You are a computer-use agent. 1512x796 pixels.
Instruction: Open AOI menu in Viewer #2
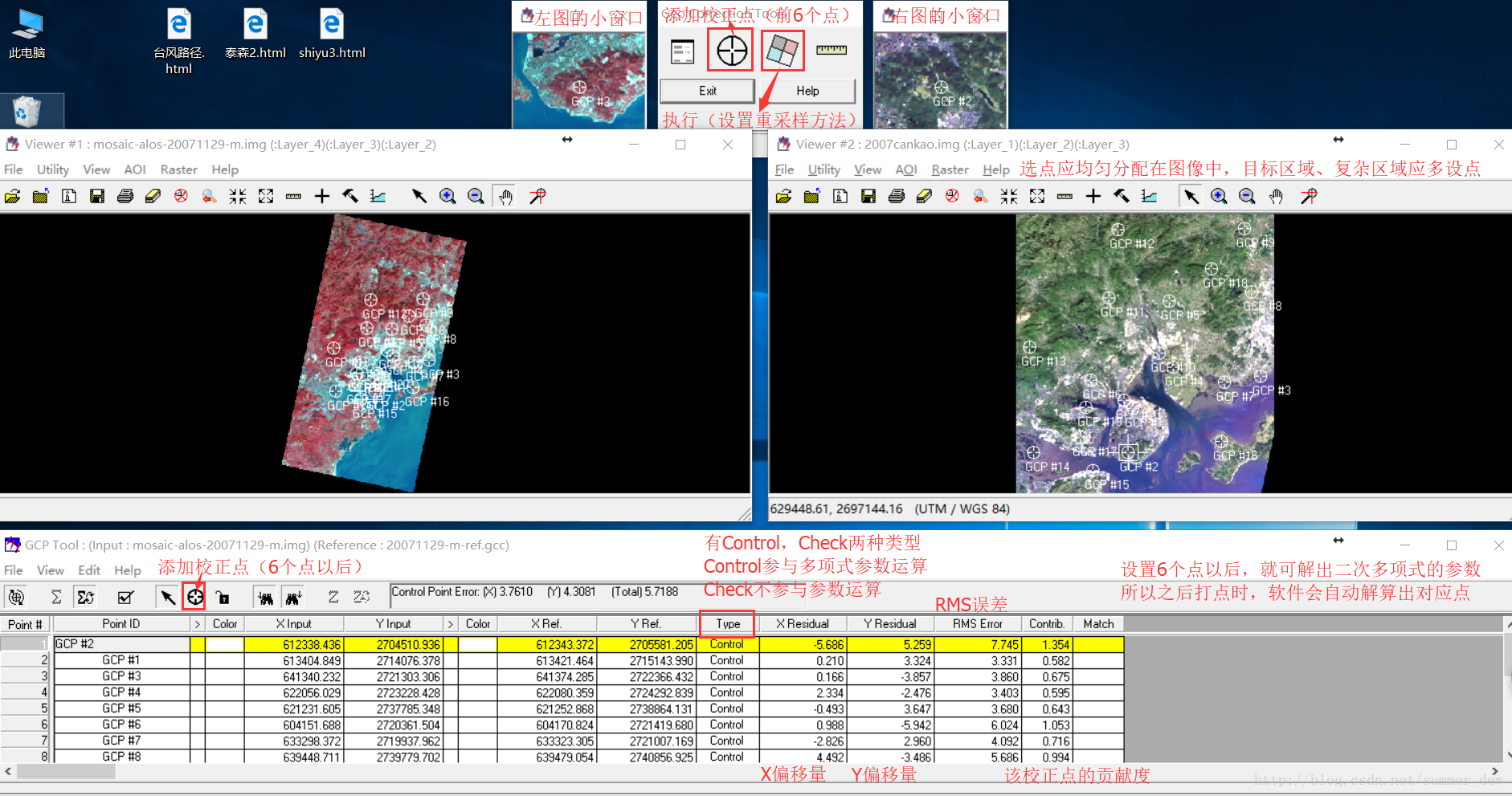pyautogui.click(x=906, y=169)
